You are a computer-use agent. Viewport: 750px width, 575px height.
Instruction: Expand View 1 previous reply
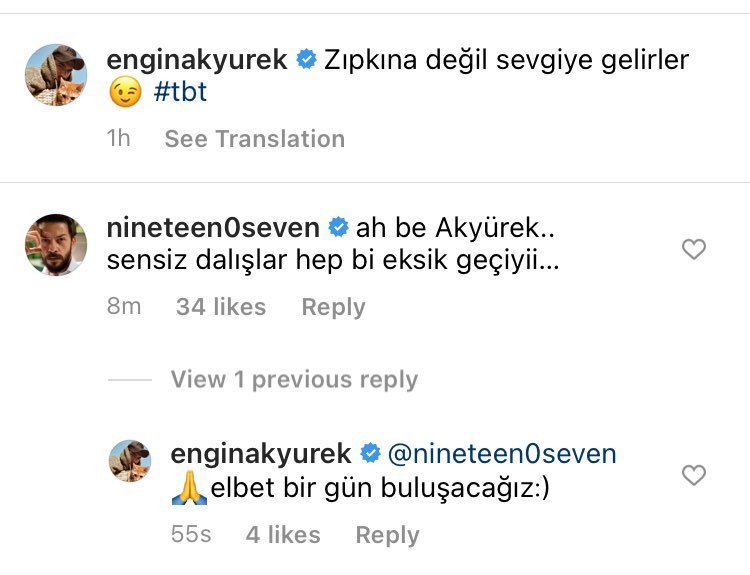point(294,380)
